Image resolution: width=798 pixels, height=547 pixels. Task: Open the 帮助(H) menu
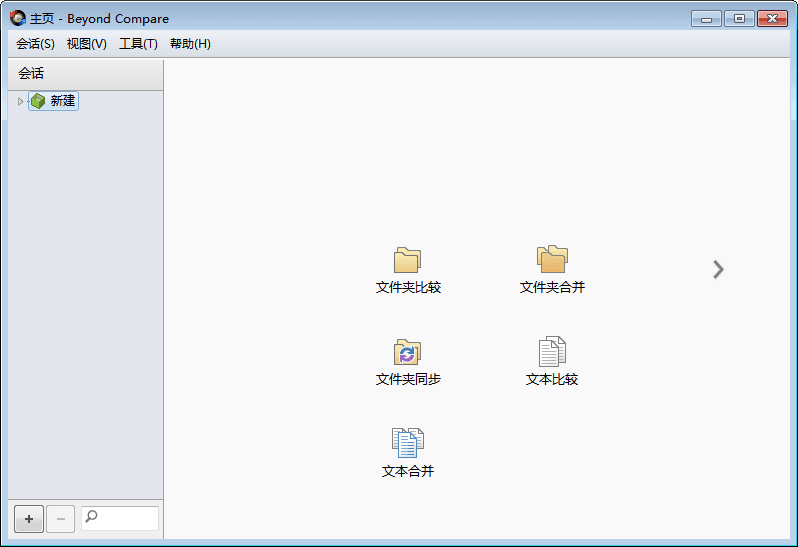[190, 44]
